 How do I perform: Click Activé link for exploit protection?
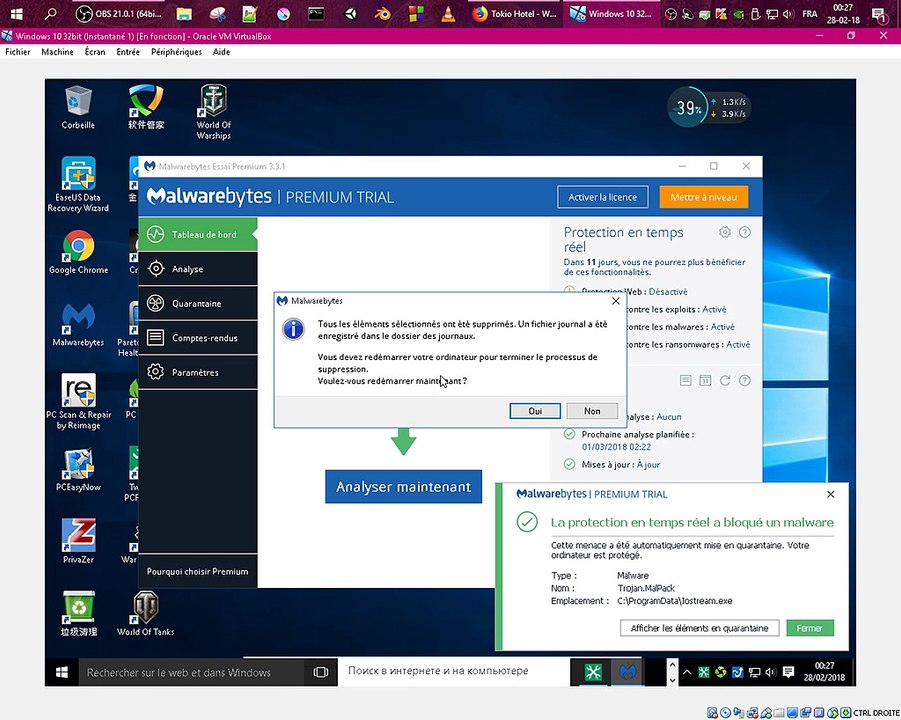coord(714,309)
